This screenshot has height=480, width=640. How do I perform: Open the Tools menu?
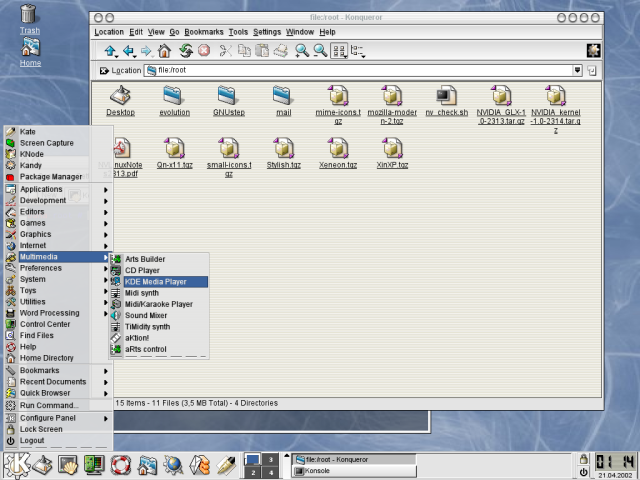point(238,32)
